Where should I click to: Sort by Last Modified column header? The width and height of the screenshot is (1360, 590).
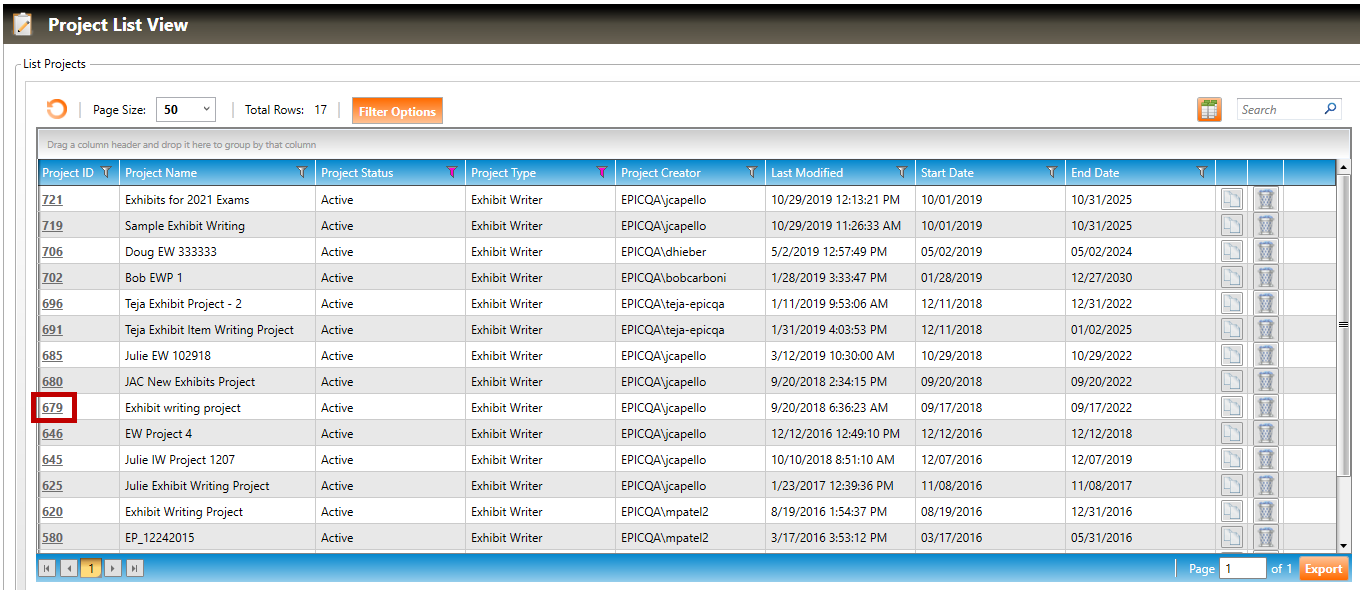[807, 173]
